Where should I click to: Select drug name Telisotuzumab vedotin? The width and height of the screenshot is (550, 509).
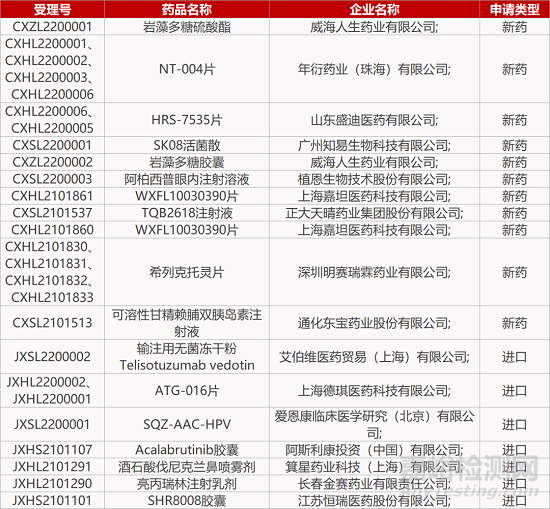click(187, 365)
